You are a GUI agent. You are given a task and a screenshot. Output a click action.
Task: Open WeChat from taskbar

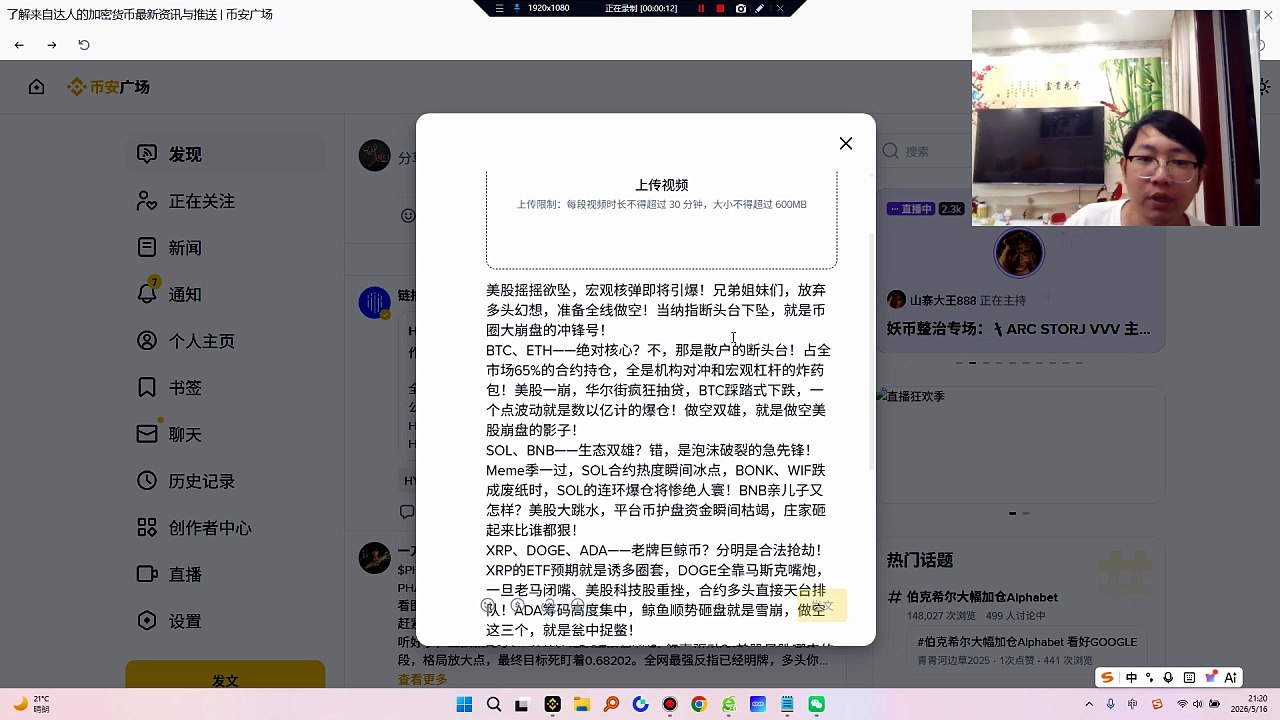coord(816,704)
